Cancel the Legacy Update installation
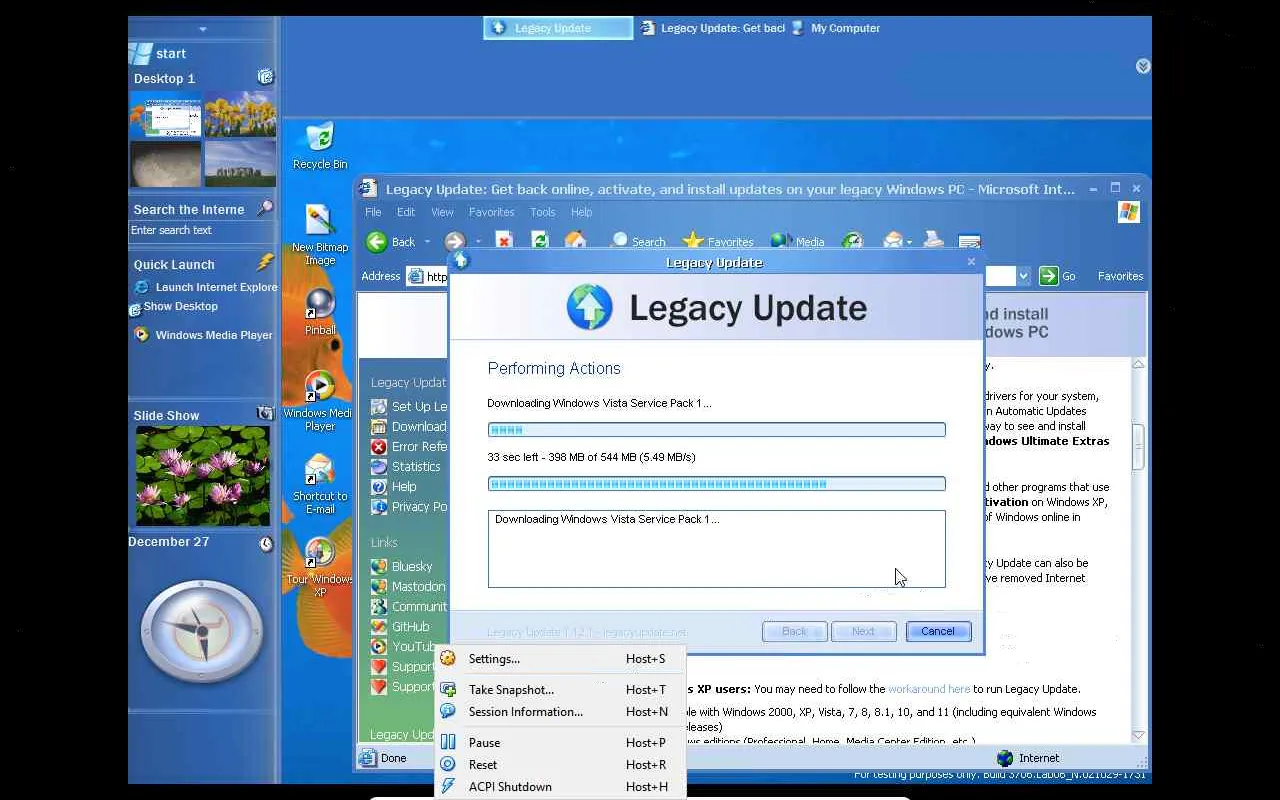1280x800 pixels. (x=938, y=631)
